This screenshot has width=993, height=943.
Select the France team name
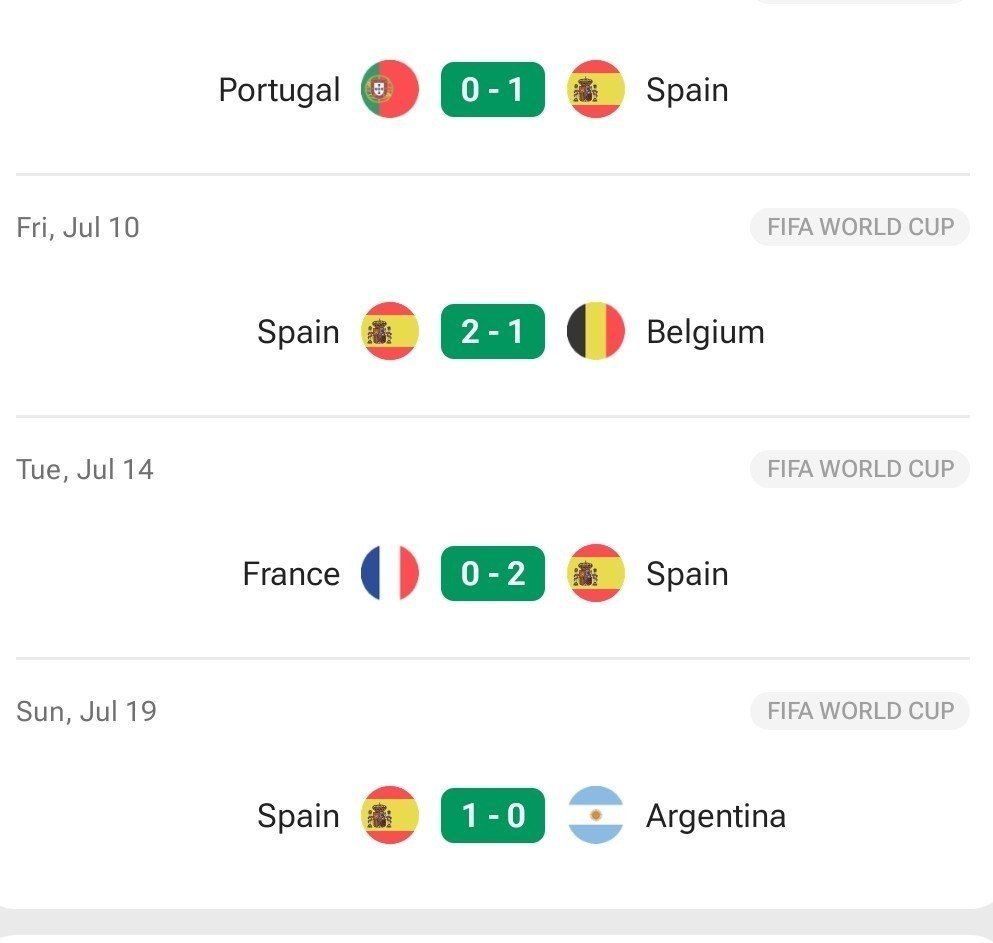click(x=291, y=574)
